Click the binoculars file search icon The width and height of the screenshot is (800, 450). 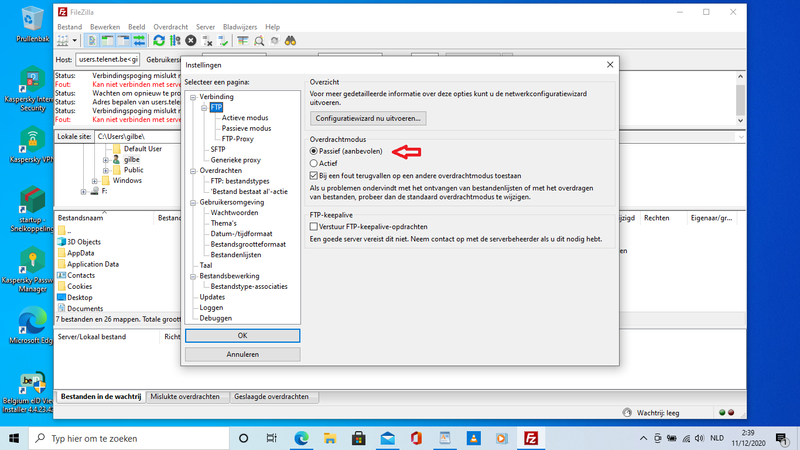291,41
